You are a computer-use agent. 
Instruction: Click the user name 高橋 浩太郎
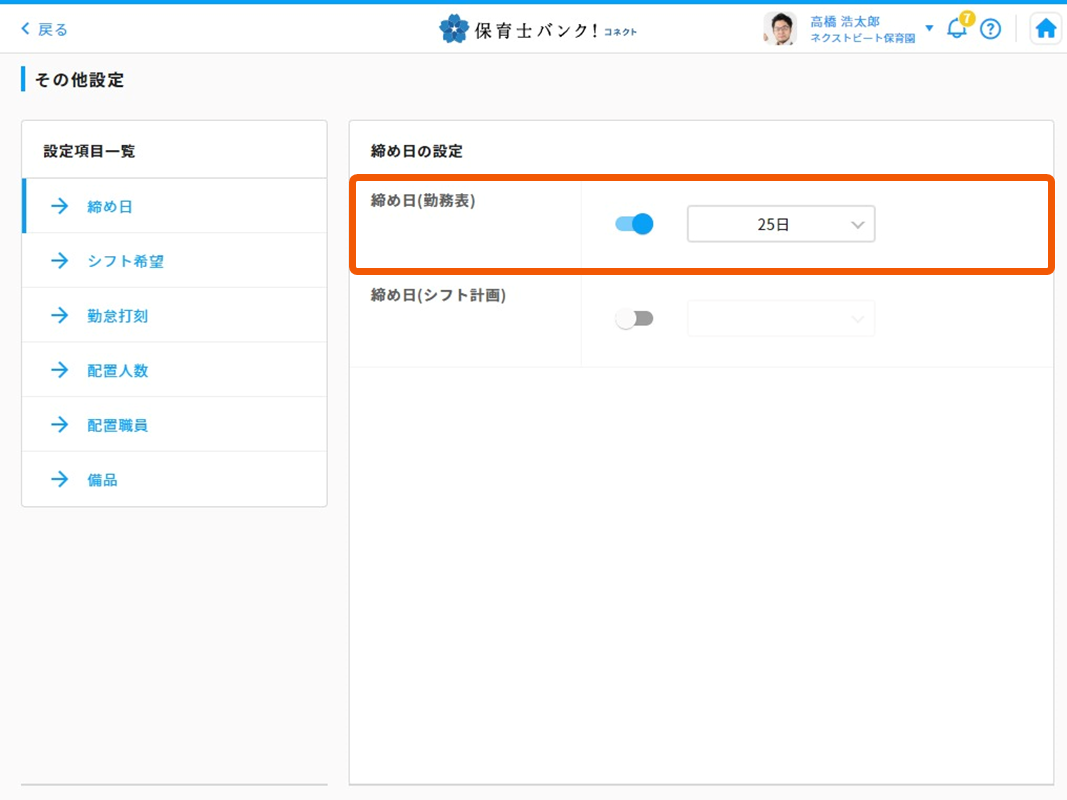[x=845, y=21]
